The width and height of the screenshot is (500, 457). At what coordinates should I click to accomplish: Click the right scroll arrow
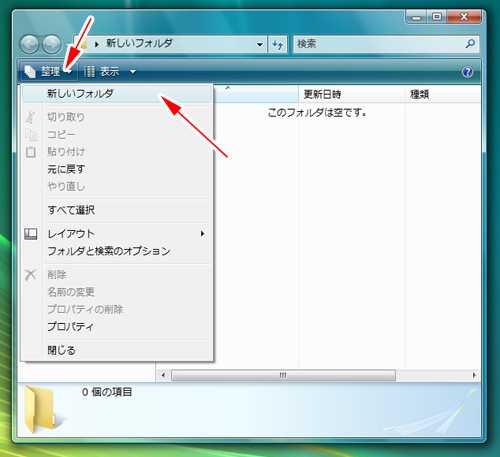click(x=474, y=375)
